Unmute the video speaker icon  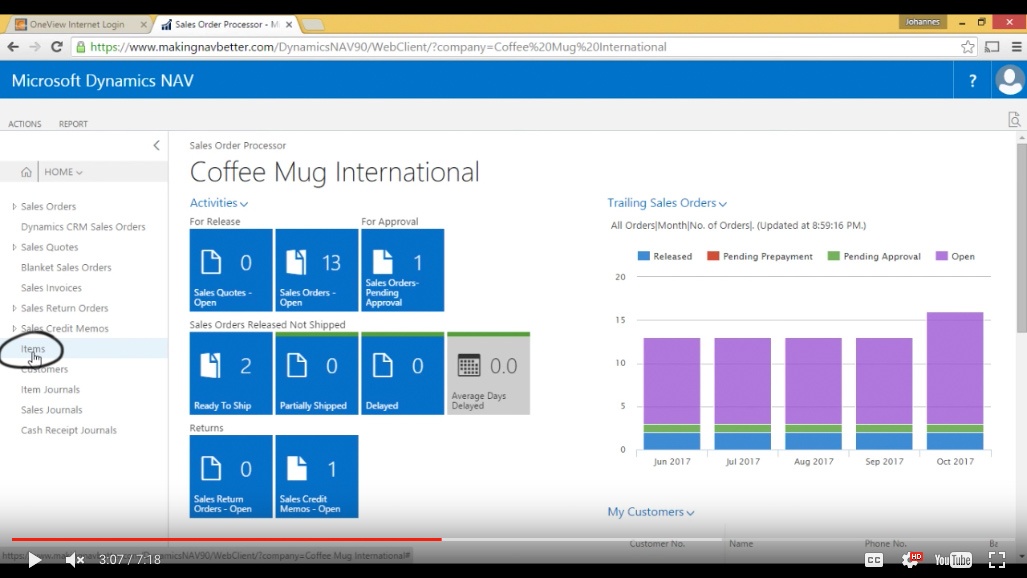click(x=74, y=560)
